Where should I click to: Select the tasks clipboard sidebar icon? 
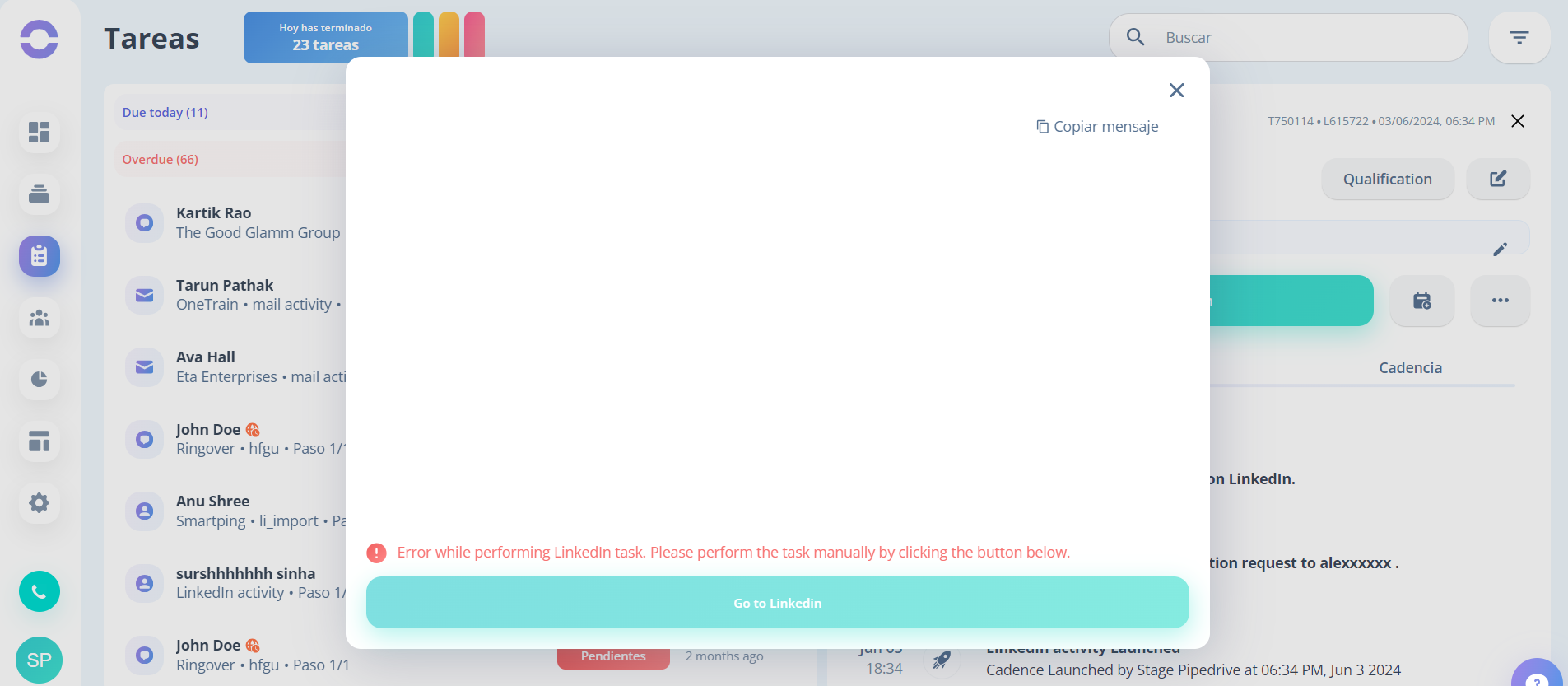click(40, 256)
